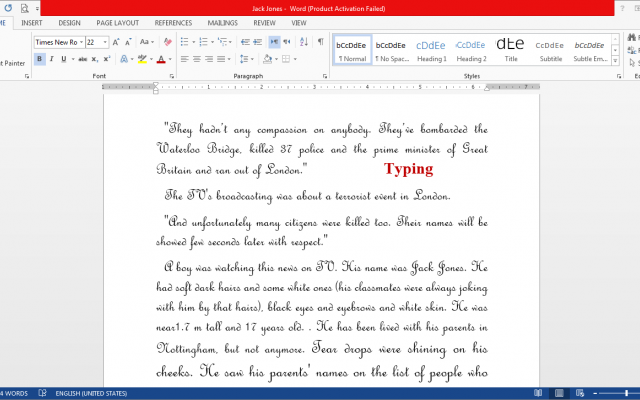The height and width of the screenshot is (400, 640).
Task: Open the PAGE LAYOUT tab
Action: 118,23
